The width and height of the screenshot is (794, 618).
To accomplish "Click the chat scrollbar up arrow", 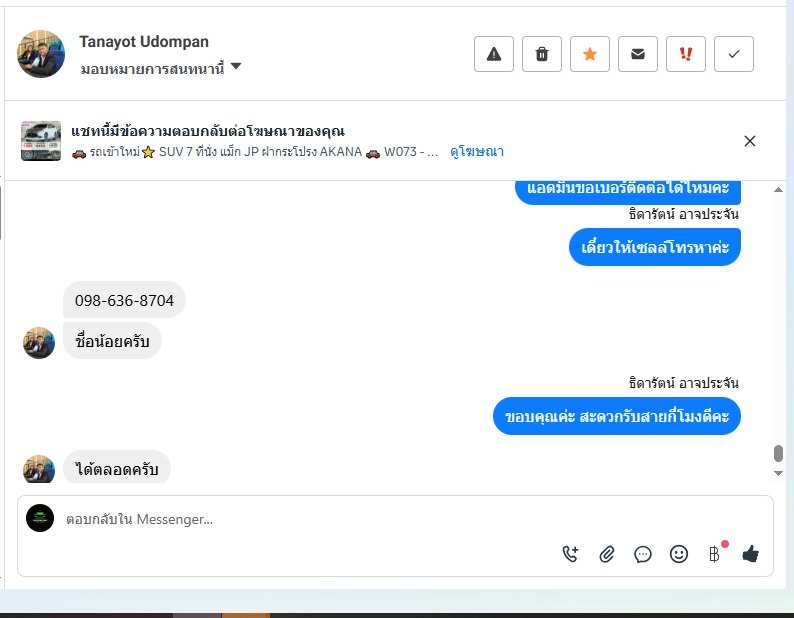I will [778, 190].
